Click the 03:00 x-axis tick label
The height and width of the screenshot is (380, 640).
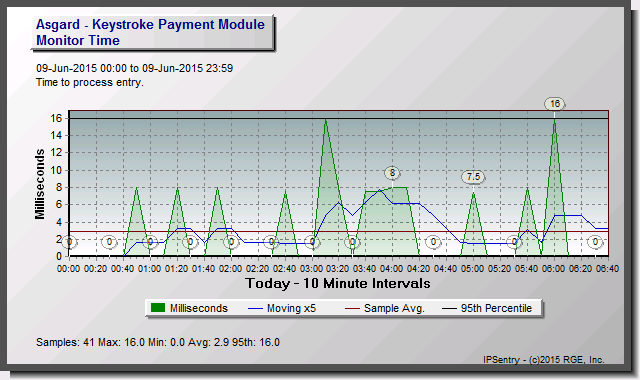point(311,269)
